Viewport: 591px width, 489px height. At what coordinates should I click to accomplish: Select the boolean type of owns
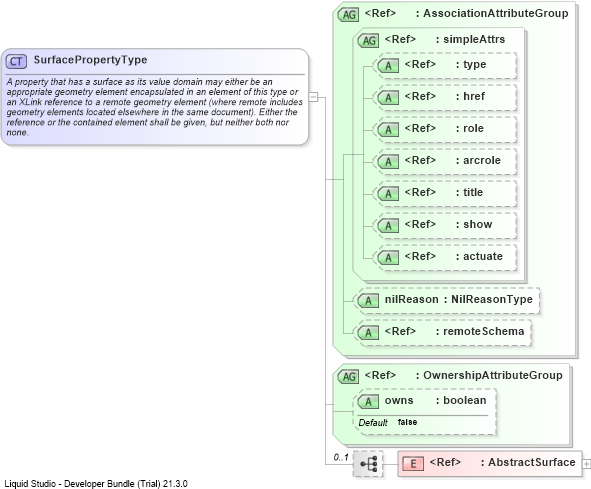(x=465, y=400)
